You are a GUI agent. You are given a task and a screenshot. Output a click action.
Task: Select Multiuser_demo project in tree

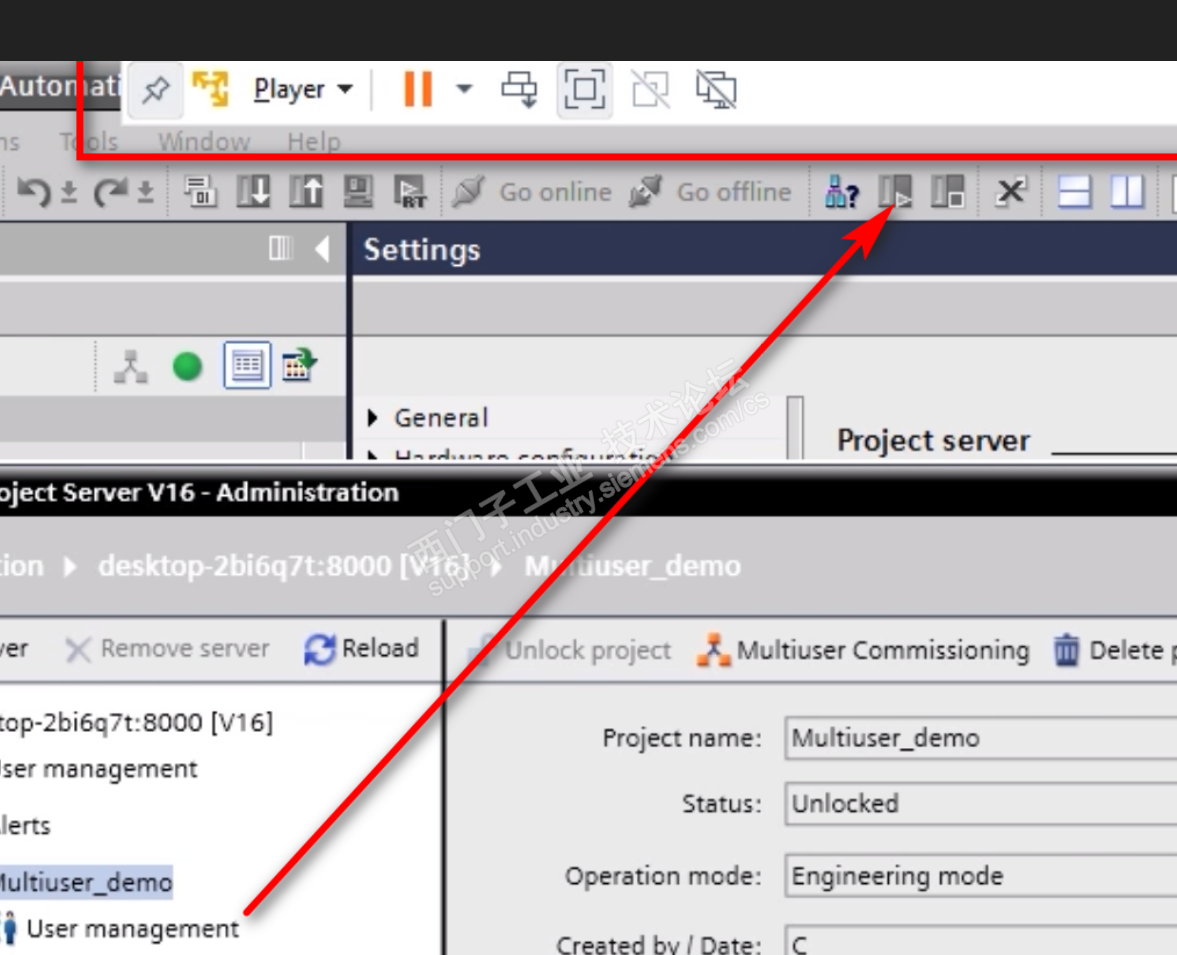[x=86, y=882]
